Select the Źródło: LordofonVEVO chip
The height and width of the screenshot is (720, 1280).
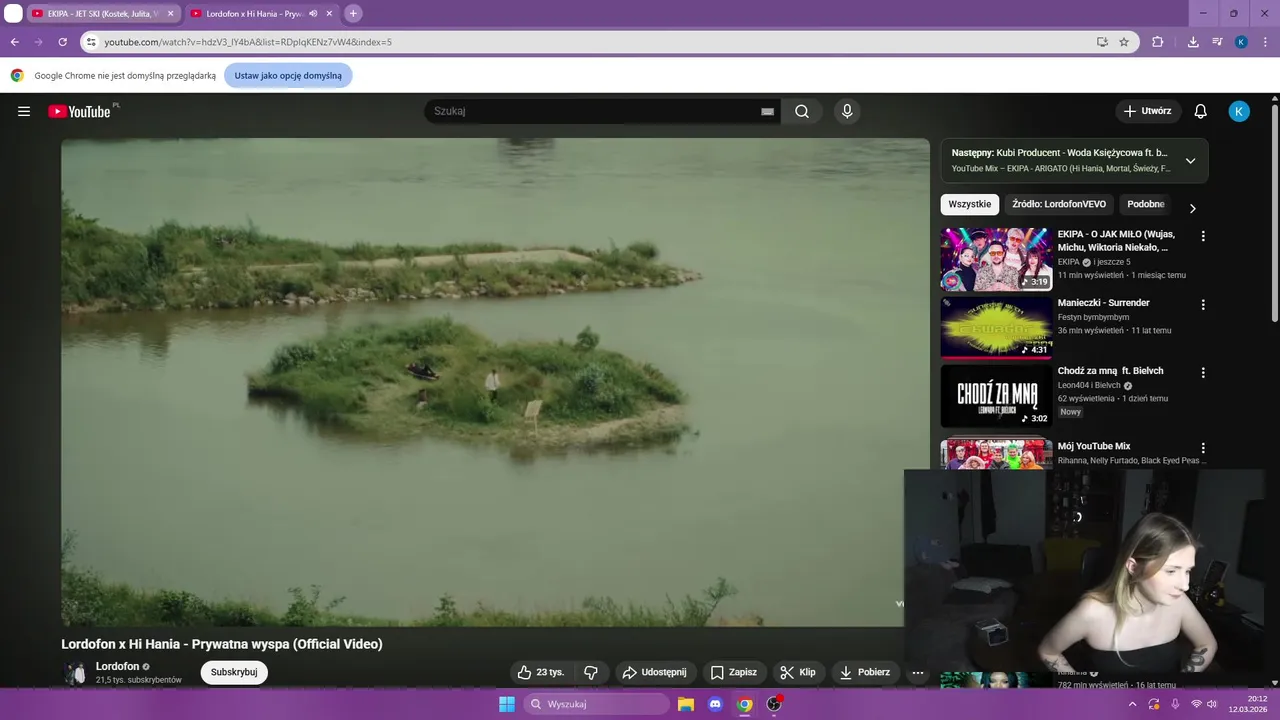1059,204
